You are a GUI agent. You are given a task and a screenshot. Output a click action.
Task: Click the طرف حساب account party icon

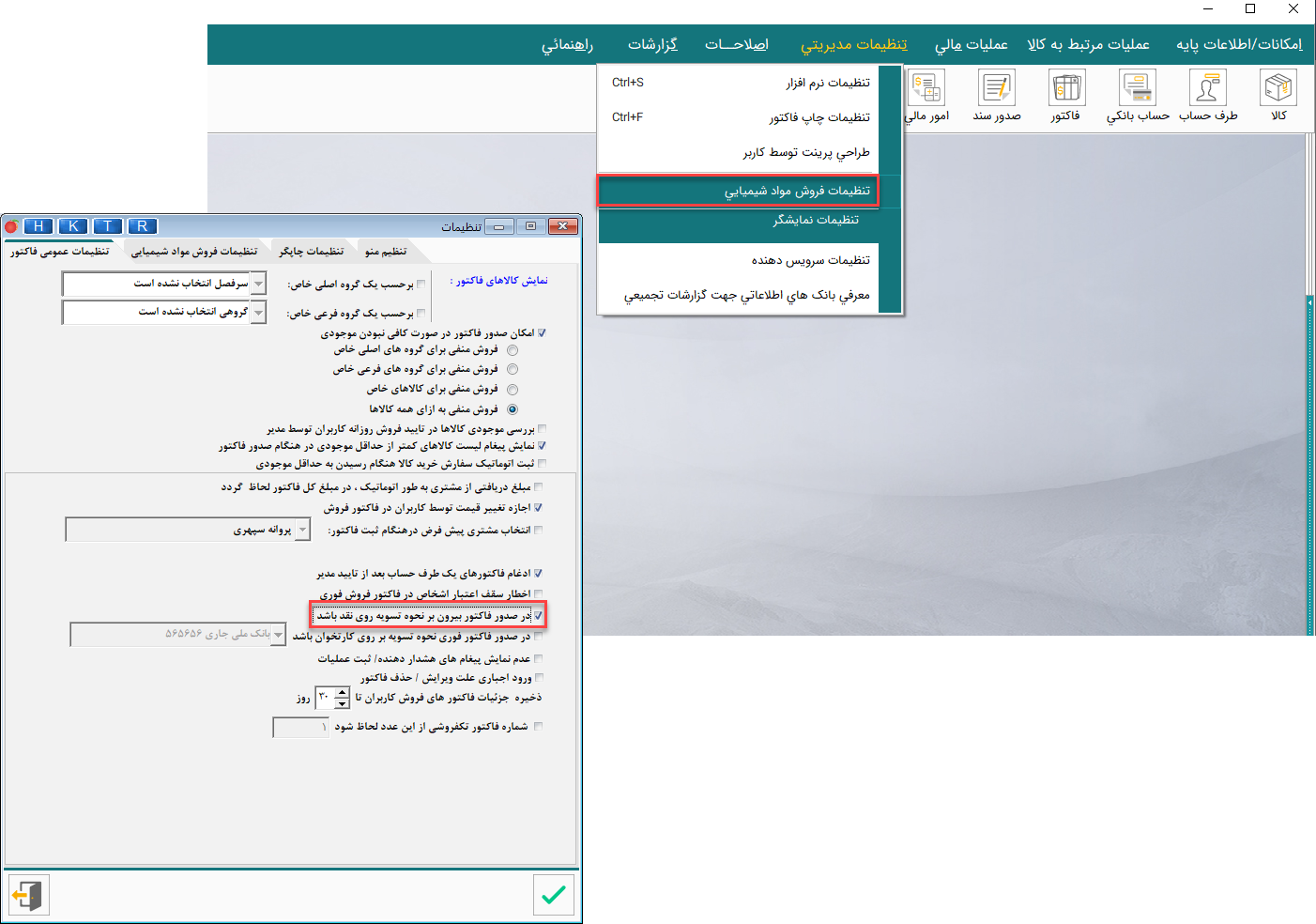(x=1207, y=95)
